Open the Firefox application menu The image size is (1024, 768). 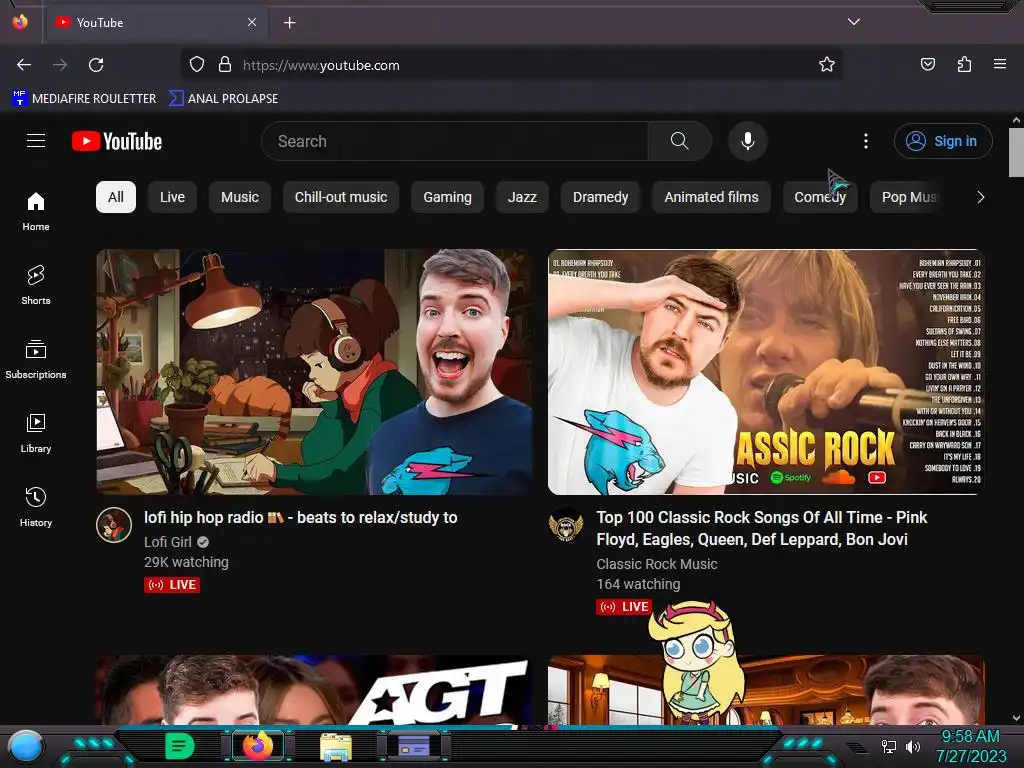(x=1000, y=65)
